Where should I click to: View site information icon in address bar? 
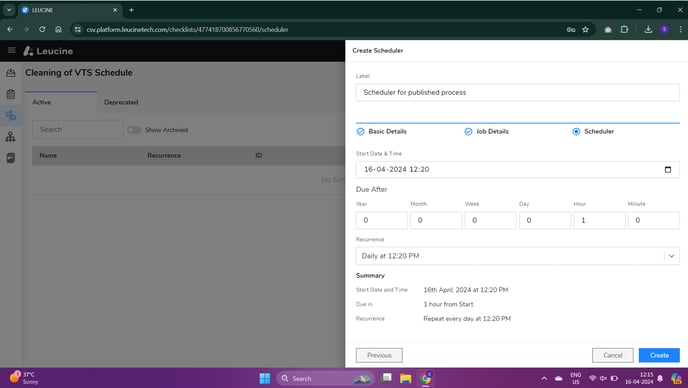click(x=78, y=29)
